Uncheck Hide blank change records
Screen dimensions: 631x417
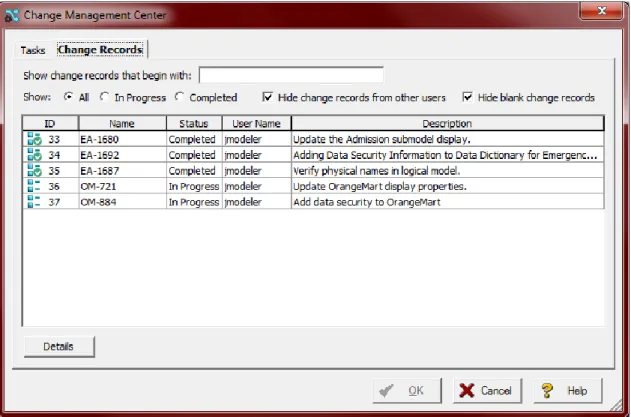click(467, 97)
